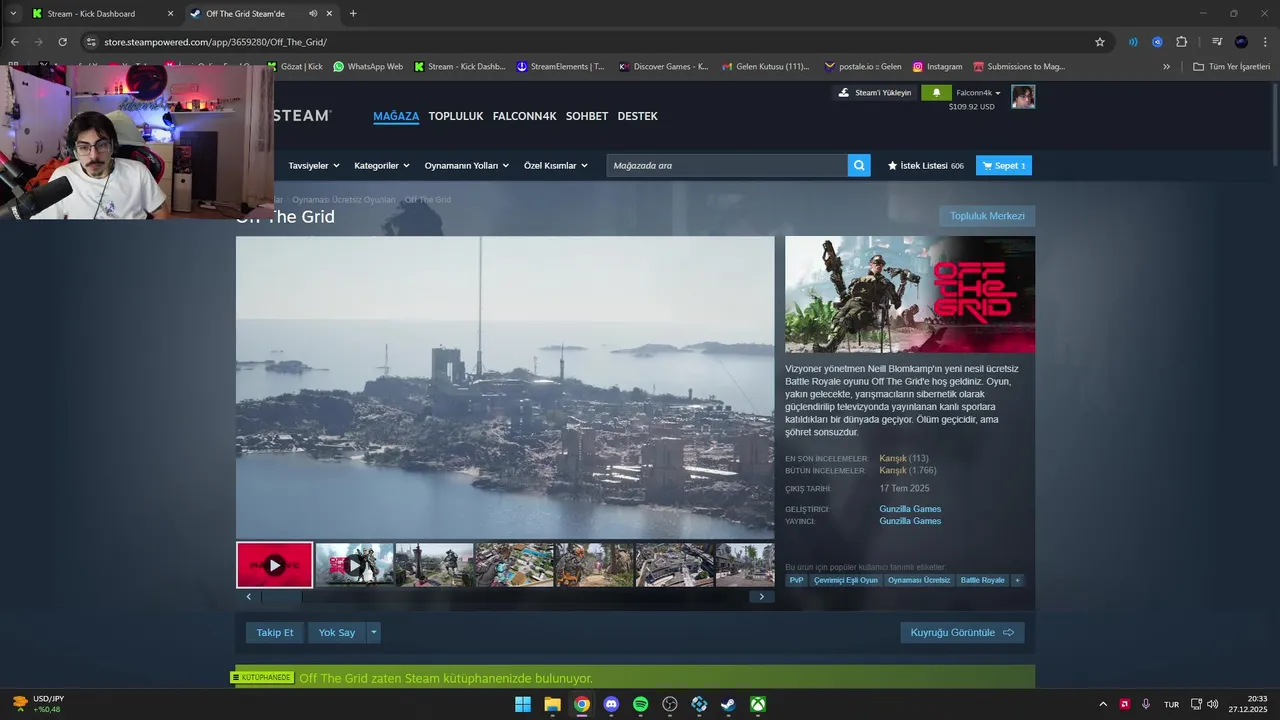Click the Steam profile avatar

pyautogui.click(x=1023, y=96)
